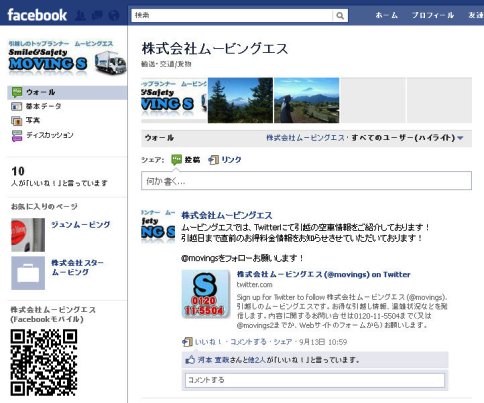Open the MOVING S logo photo thumbnail
484x403 pixels.
tap(174, 100)
